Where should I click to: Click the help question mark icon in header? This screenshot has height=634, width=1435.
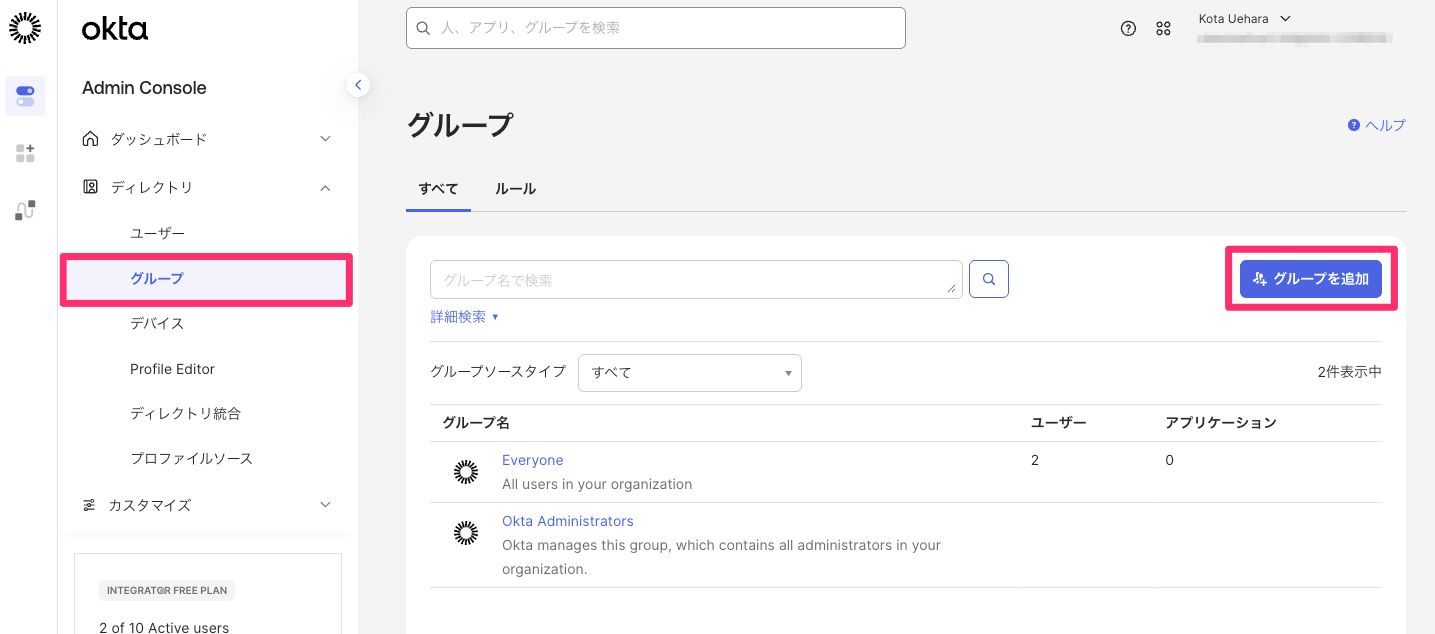tap(1128, 29)
